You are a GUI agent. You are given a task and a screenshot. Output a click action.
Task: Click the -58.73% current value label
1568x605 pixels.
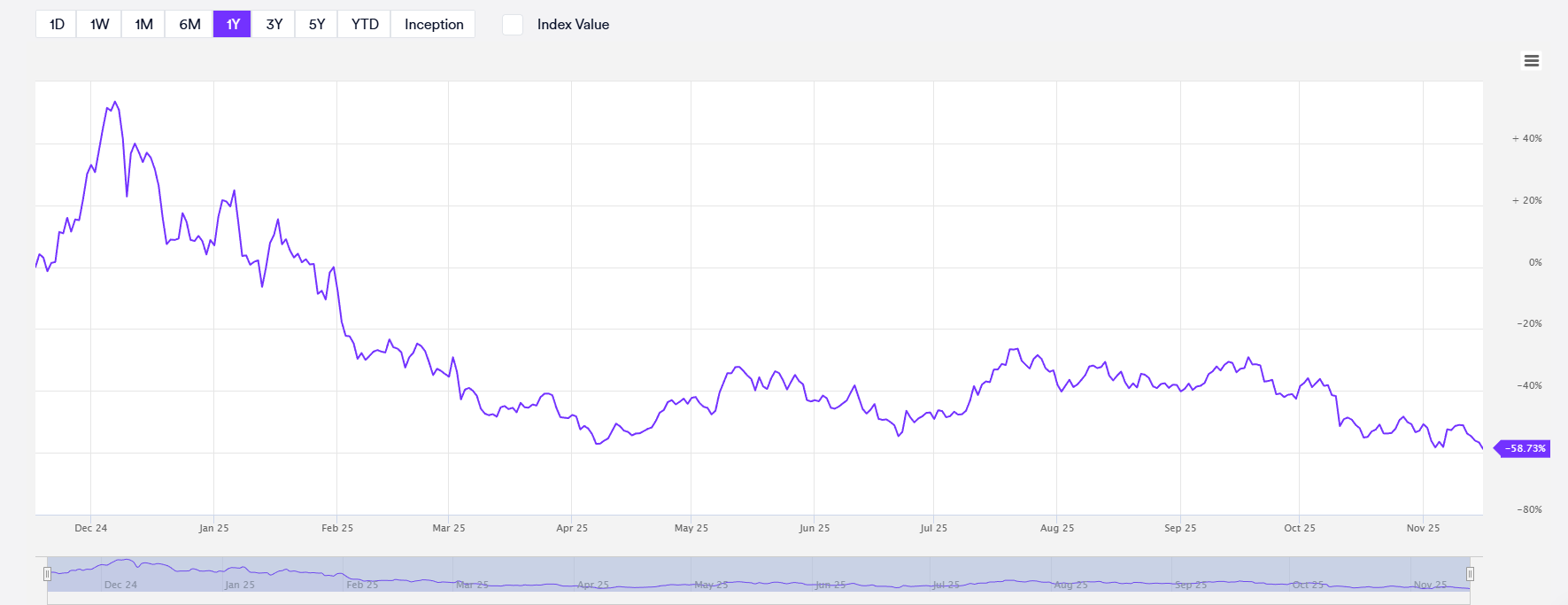click(x=1525, y=448)
